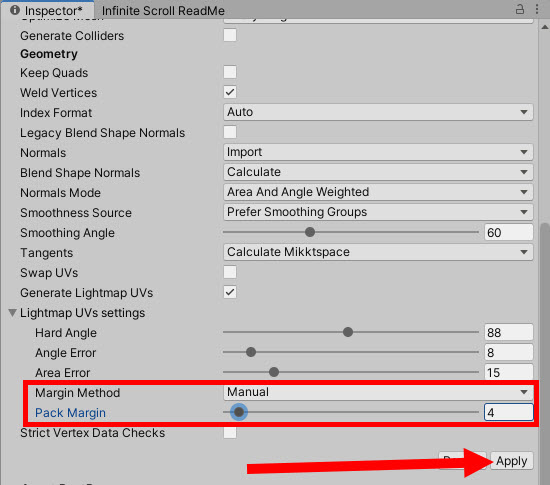The width and height of the screenshot is (550, 485).
Task: Click the Angle Error value field
Action: click(x=509, y=352)
